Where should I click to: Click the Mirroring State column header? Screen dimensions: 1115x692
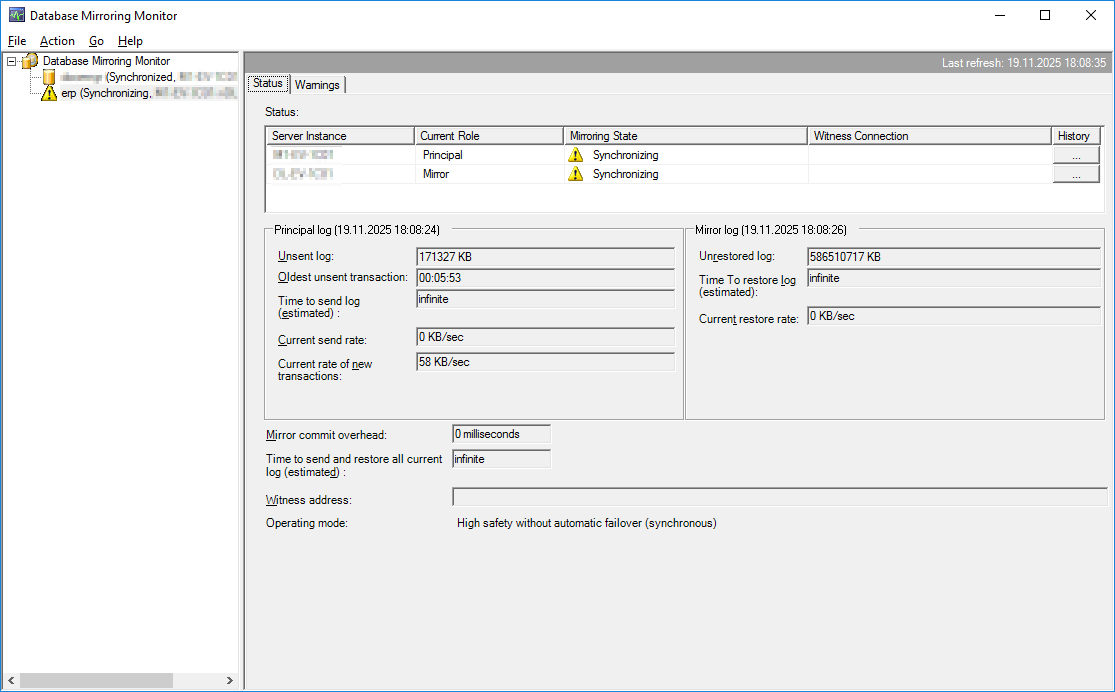point(685,136)
